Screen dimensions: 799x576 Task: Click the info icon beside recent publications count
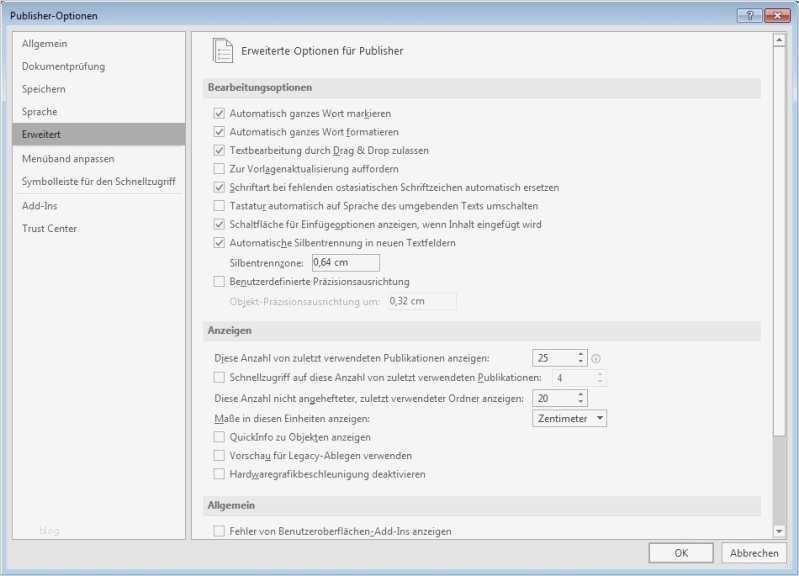[596, 359]
